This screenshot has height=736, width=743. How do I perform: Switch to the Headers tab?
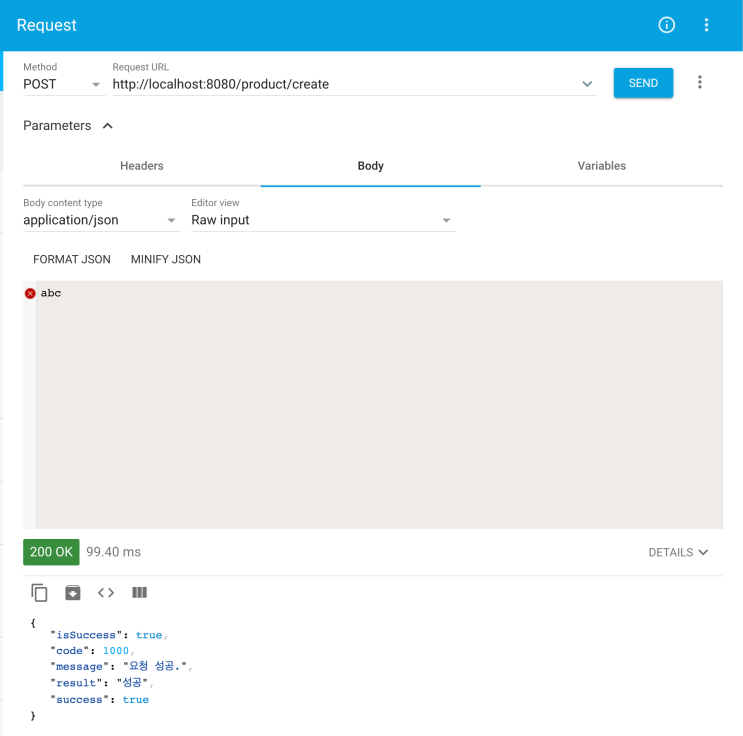(x=142, y=166)
